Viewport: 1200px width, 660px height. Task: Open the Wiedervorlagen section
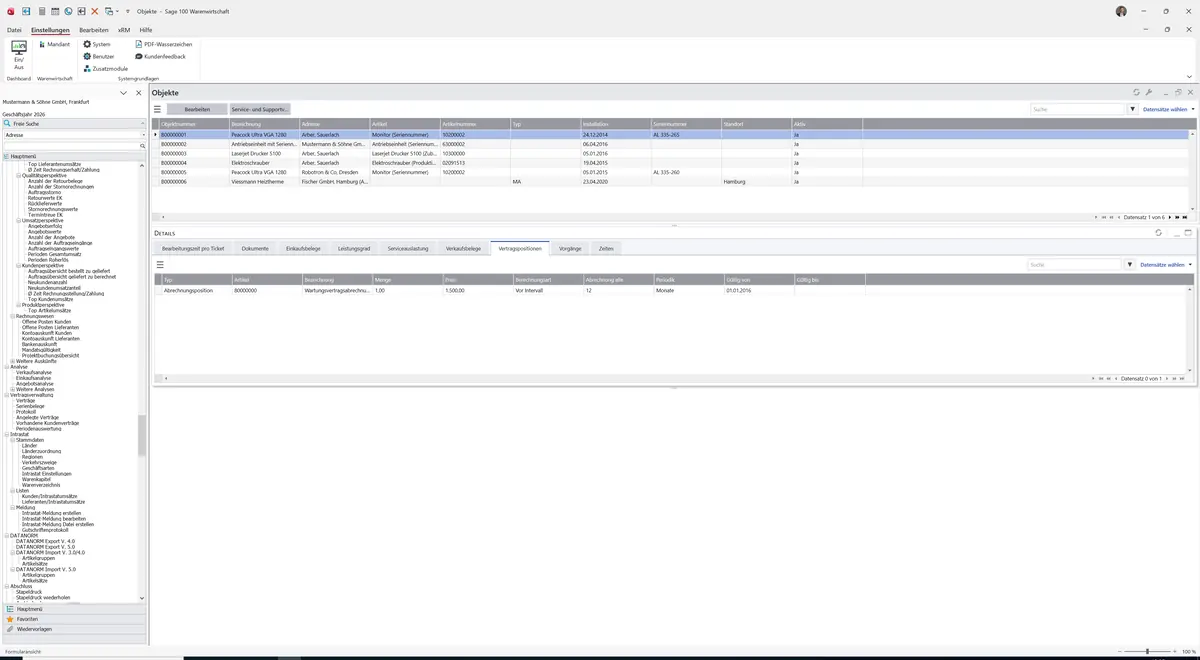tap(74, 629)
